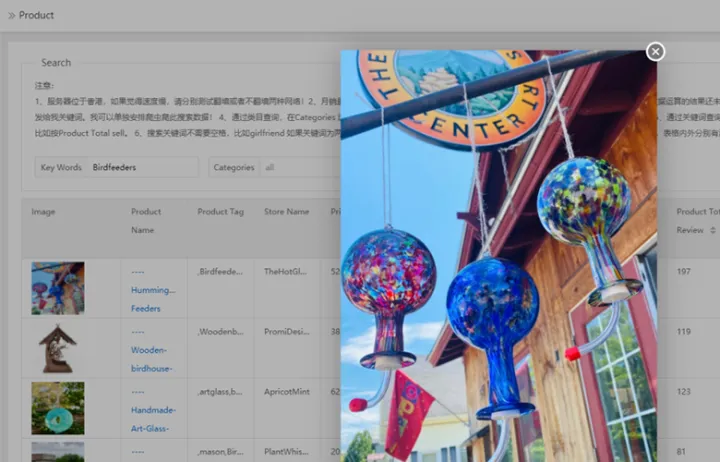This screenshot has height=462, width=720.
Task: Sort by Product Total Review arrows
Action: (713, 230)
